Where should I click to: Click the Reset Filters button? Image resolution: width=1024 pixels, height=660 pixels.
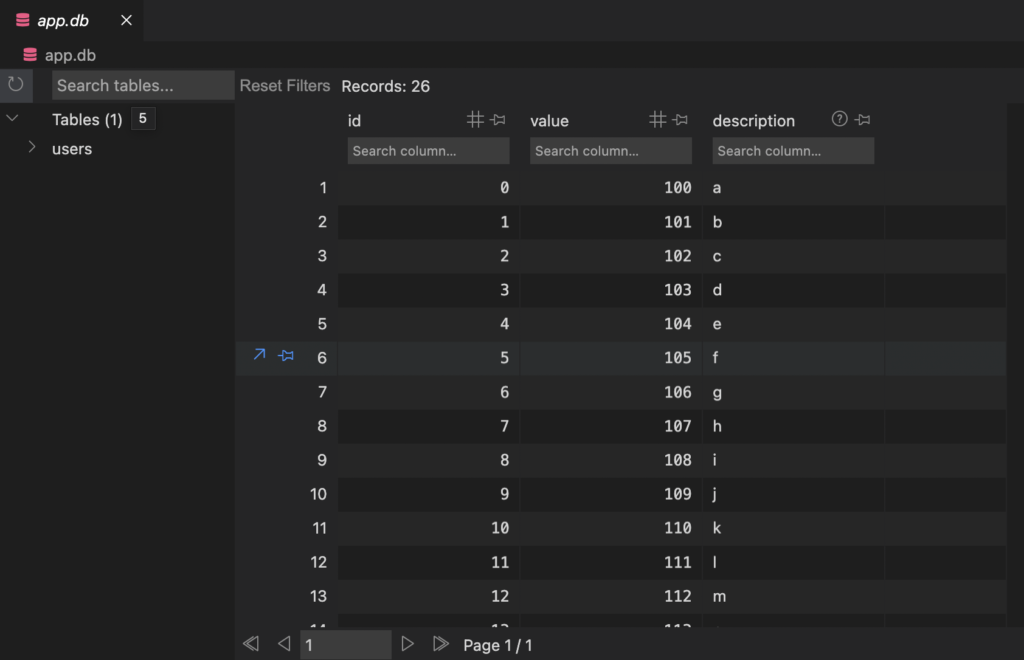click(x=285, y=86)
